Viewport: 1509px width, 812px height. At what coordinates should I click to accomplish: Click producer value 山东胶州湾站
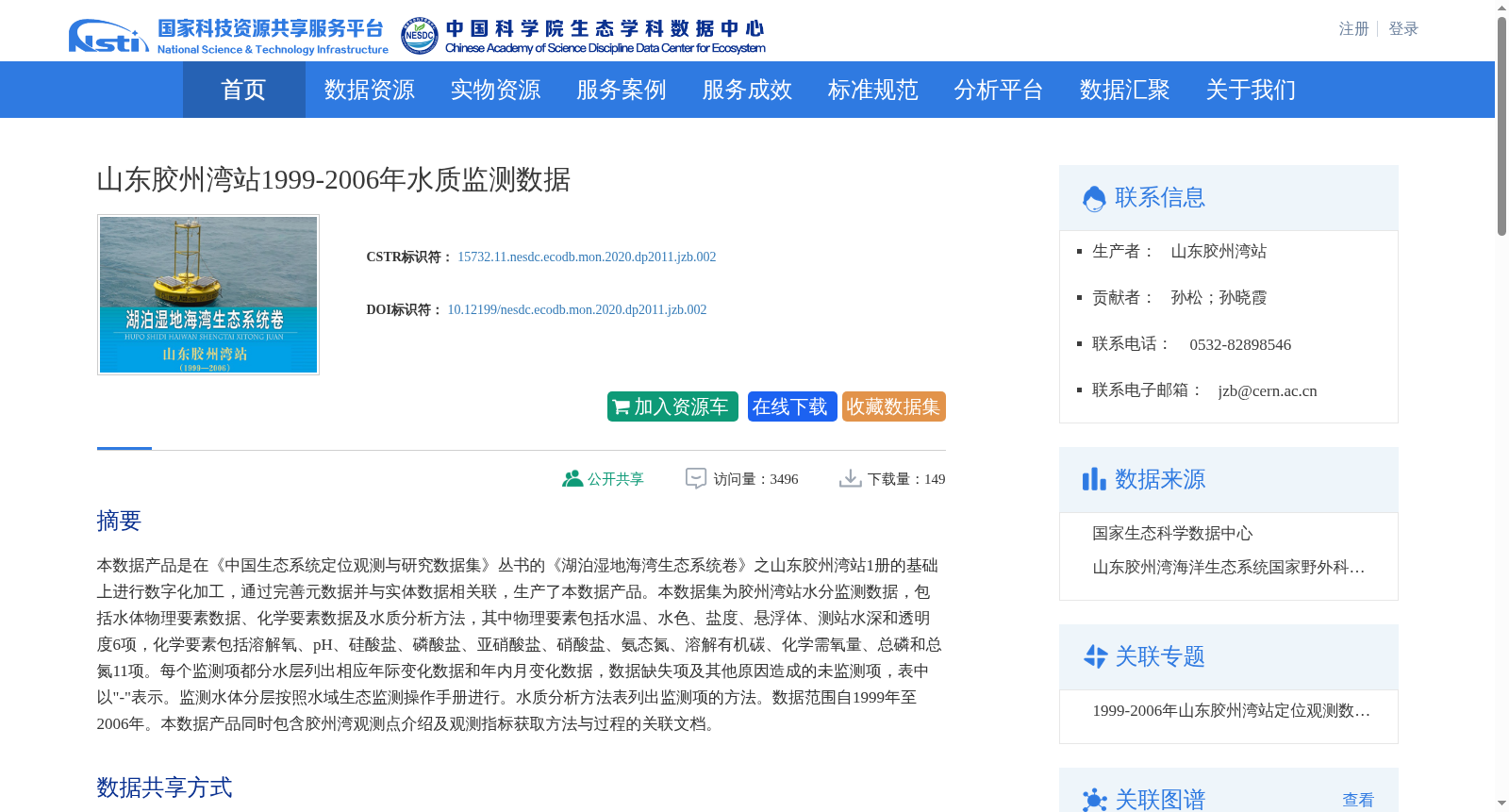[x=1219, y=251]
